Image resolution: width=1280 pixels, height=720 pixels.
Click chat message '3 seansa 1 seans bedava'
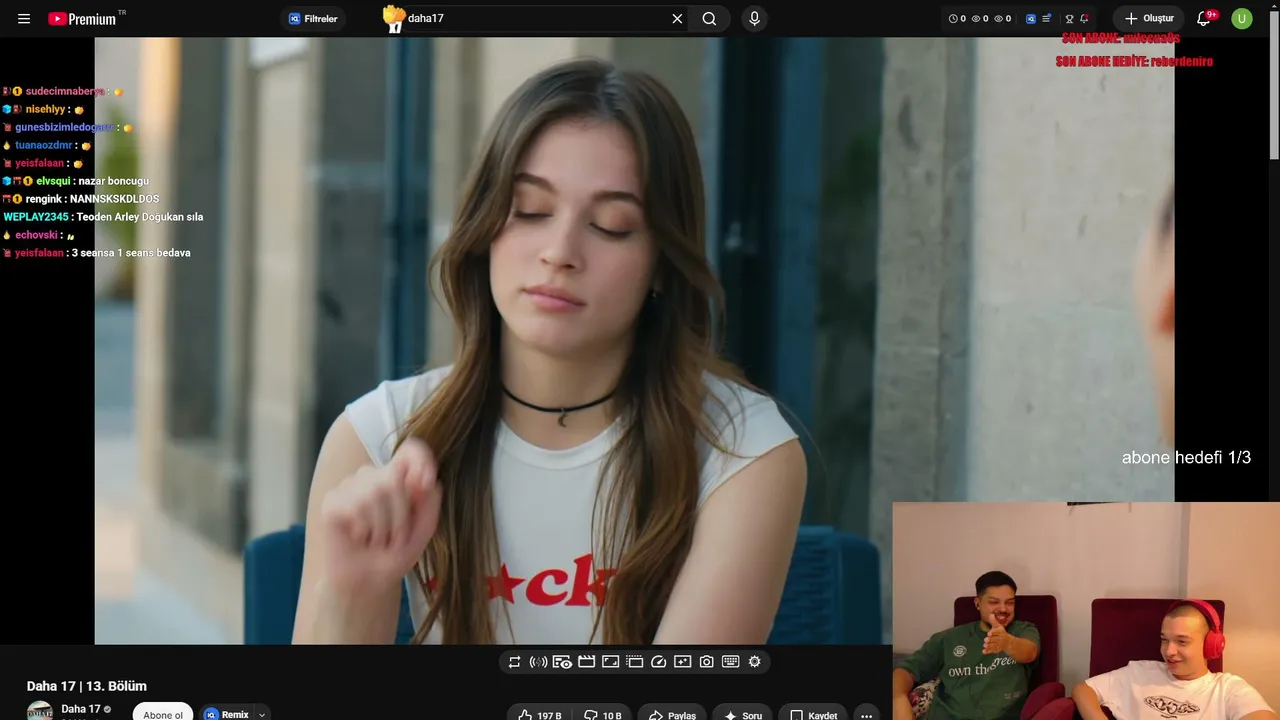(131, 253)
